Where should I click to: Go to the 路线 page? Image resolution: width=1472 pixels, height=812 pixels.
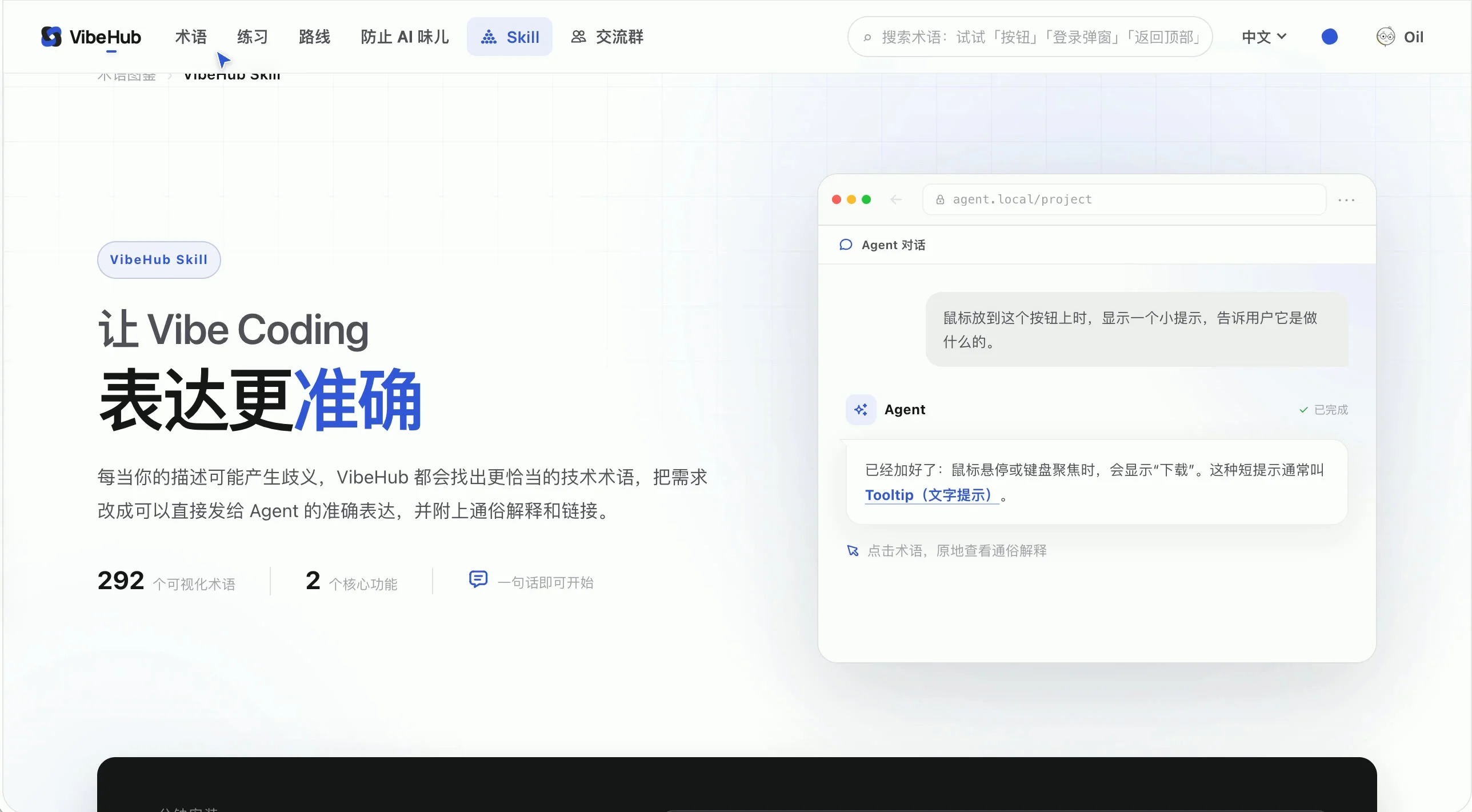coord(314,37)
